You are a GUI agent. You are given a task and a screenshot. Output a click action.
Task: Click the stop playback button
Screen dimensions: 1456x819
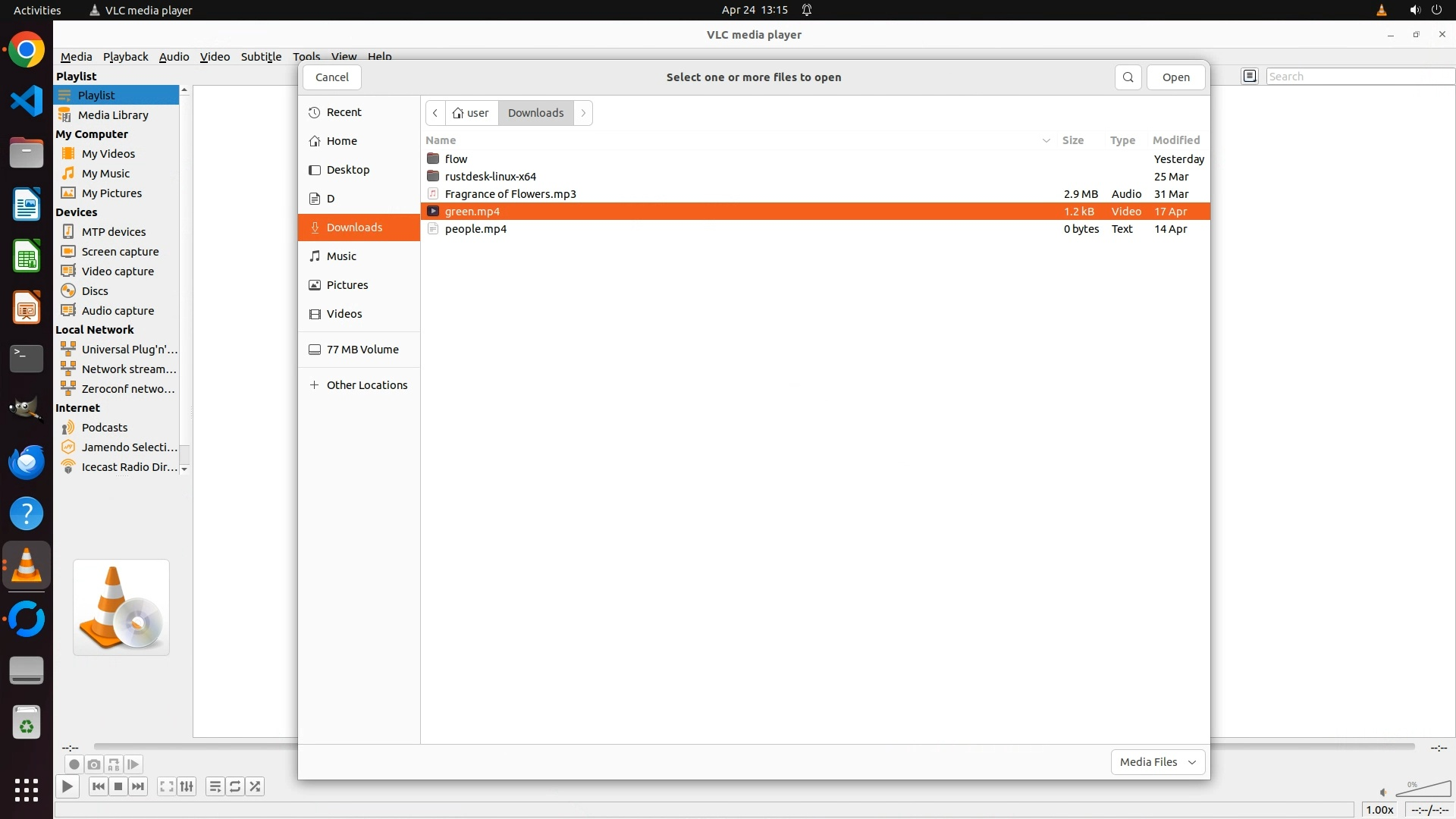[x=118, y=786]
